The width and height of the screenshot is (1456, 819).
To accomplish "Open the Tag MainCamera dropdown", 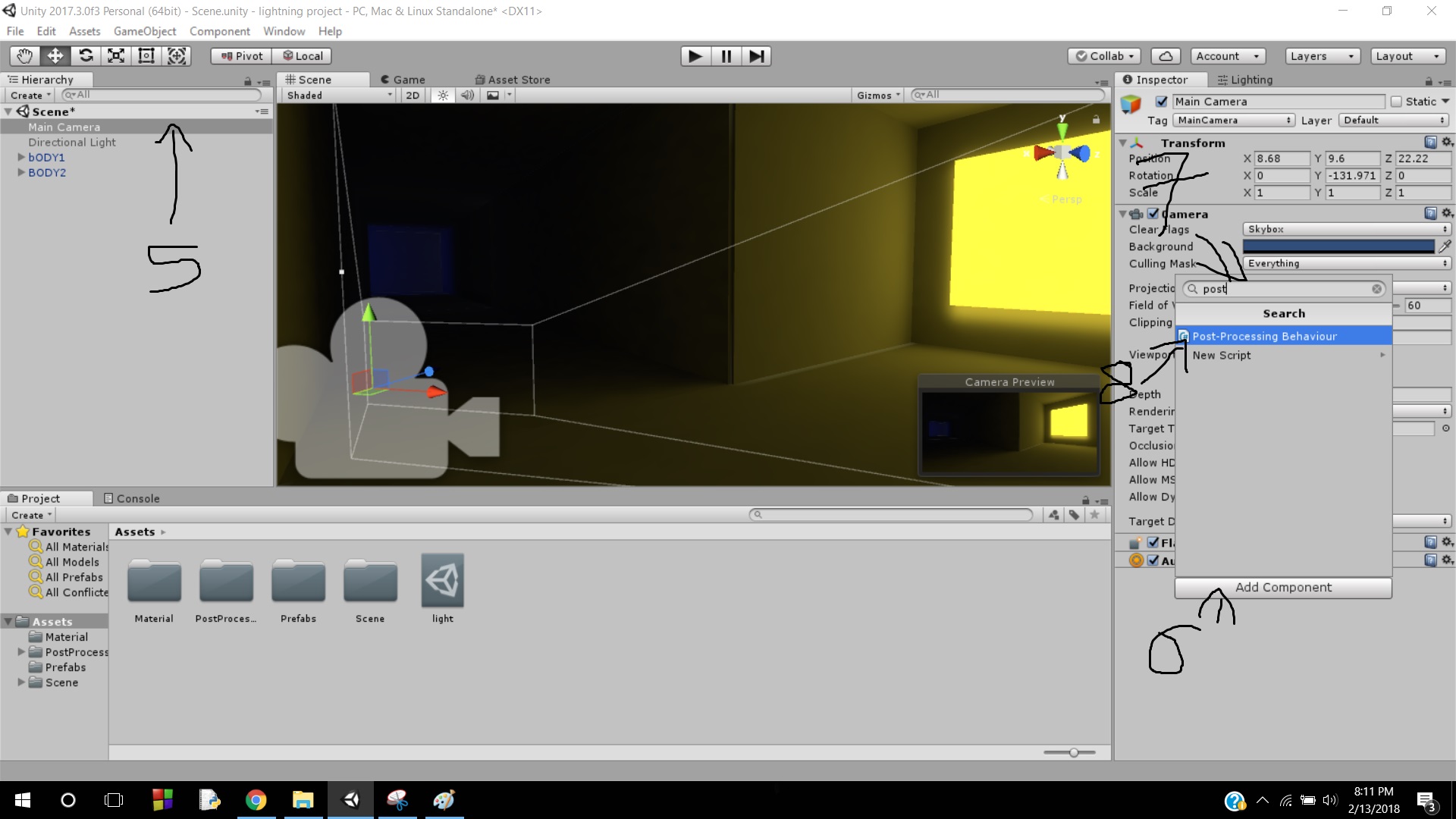I will point(1233,121).
